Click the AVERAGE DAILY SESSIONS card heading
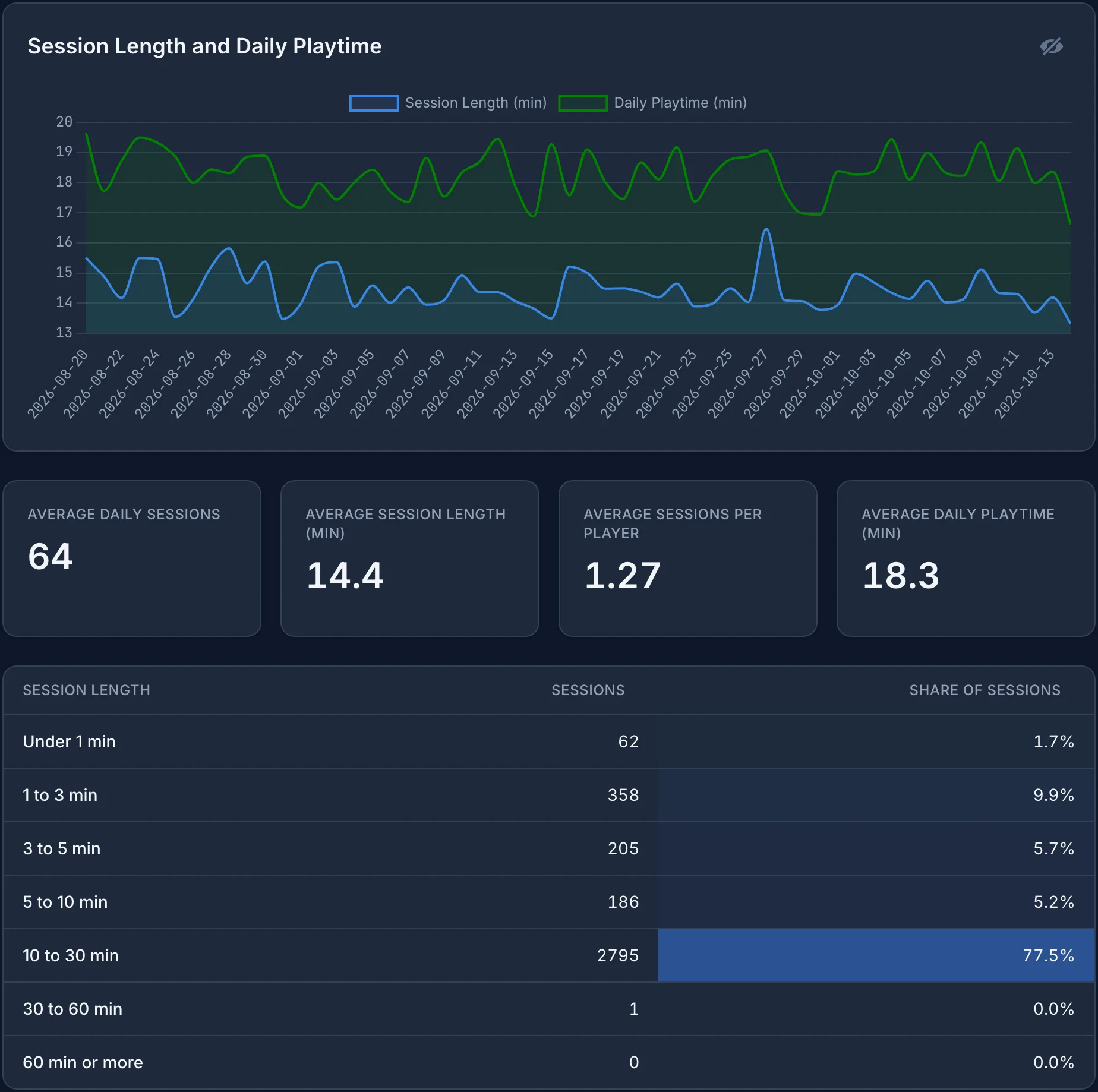This screenshot has width=1098, height=1092. (x=124, y=514)
